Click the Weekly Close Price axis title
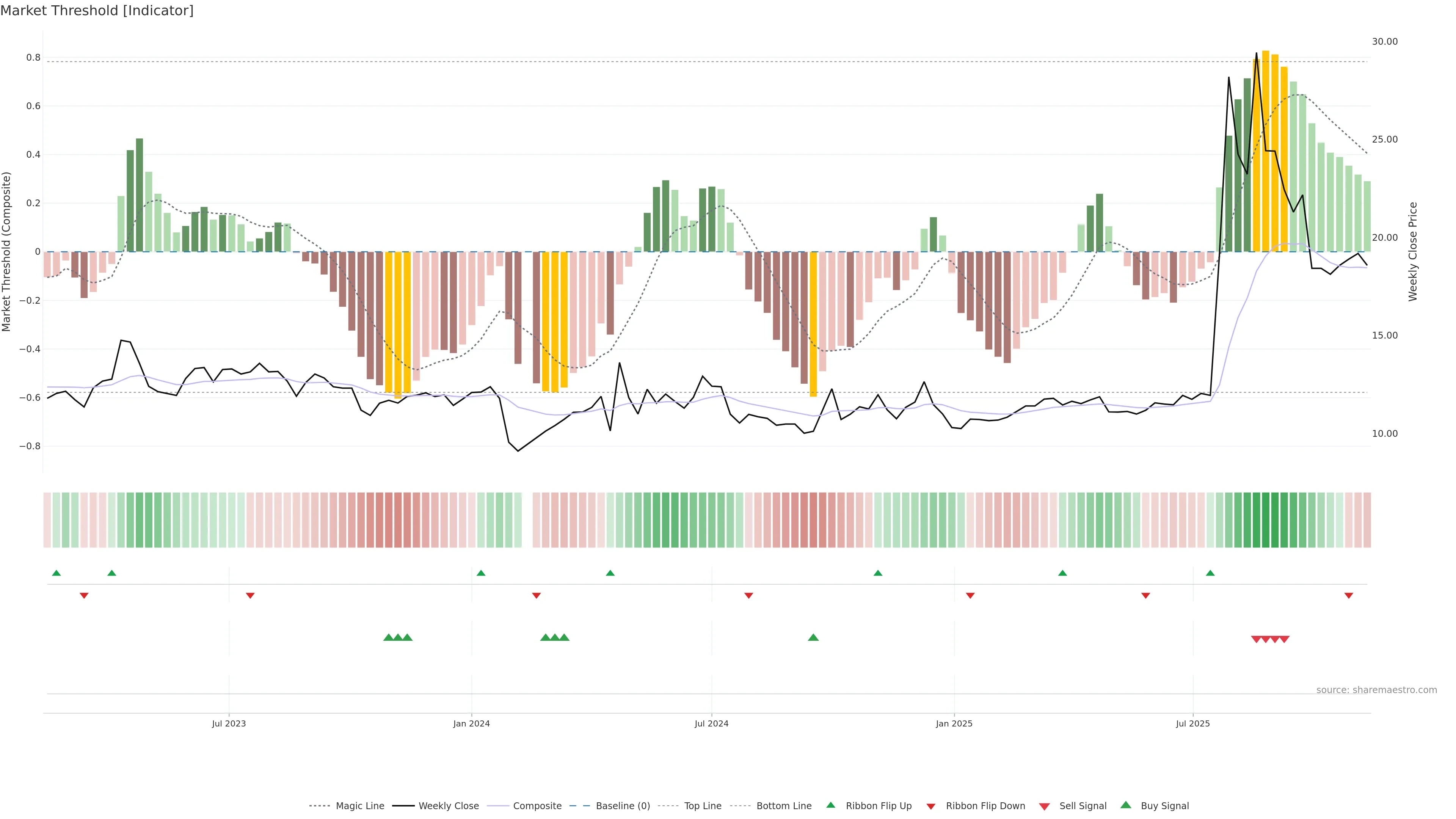 click(x=1412, y=251)
